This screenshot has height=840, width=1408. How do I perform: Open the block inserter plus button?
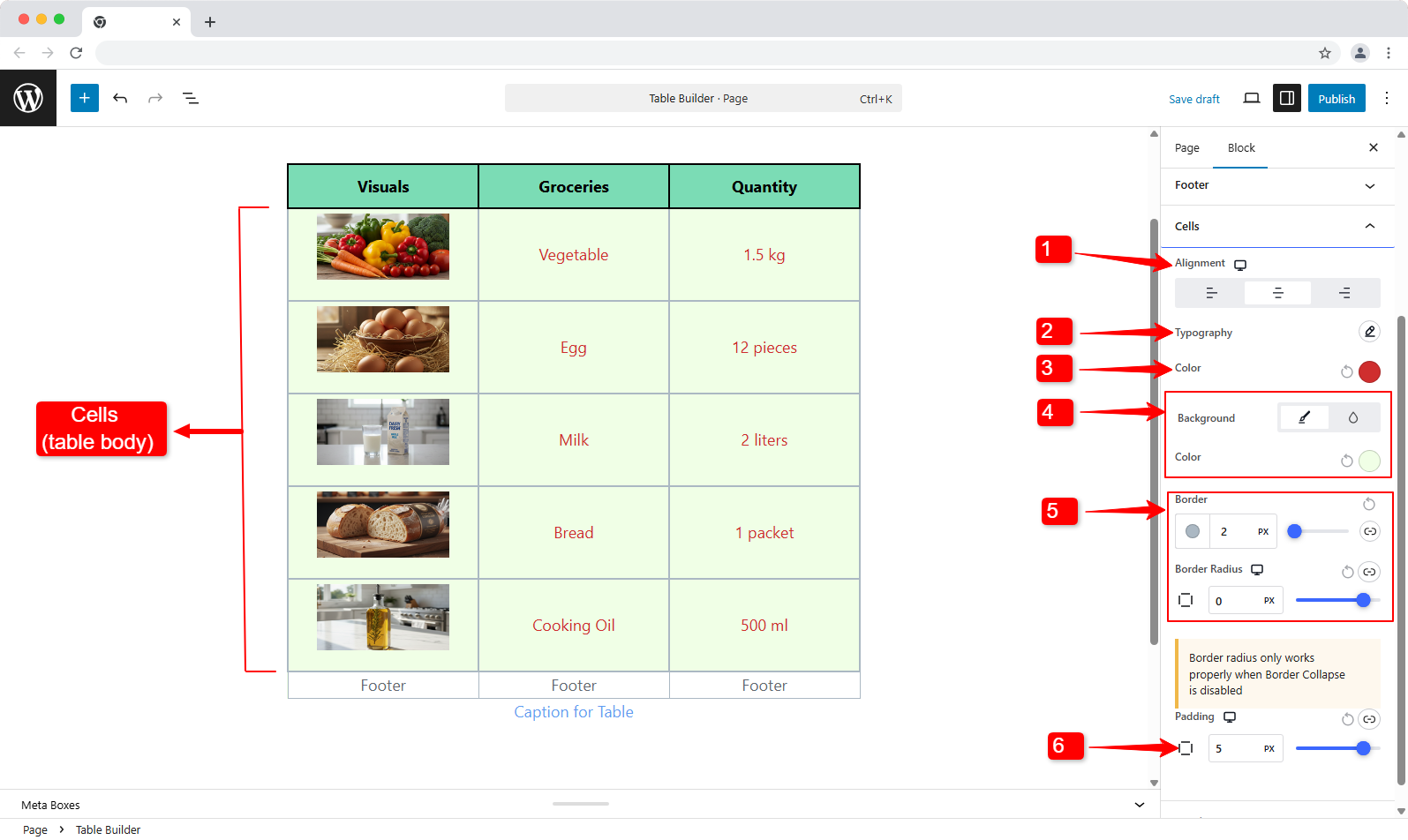point(85,98)
